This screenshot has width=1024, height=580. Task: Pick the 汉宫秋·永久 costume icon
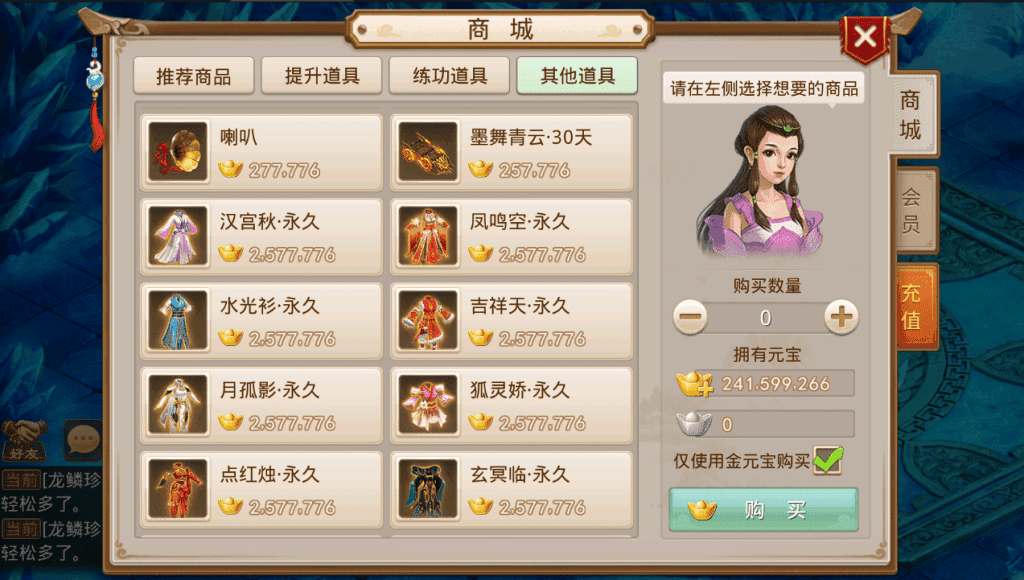(178, 236)
